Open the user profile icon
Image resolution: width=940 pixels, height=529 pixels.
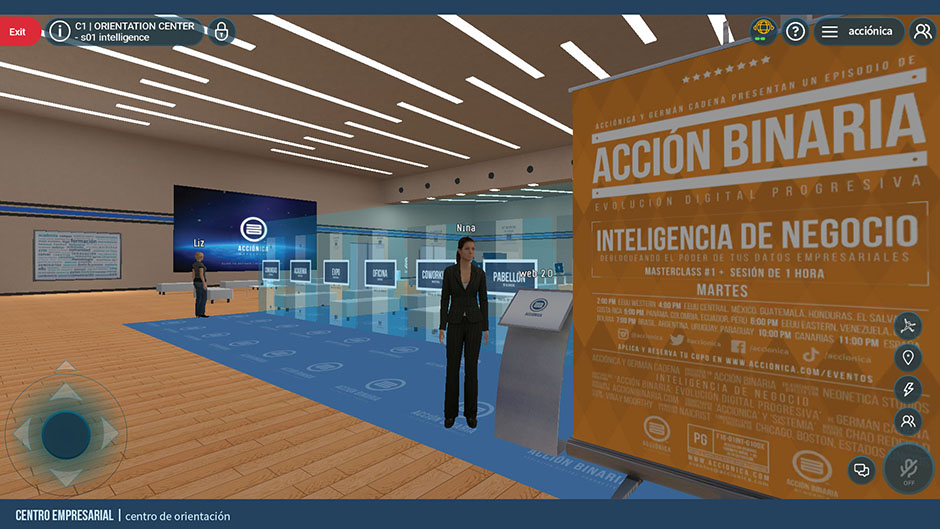(x=923, y=31)
